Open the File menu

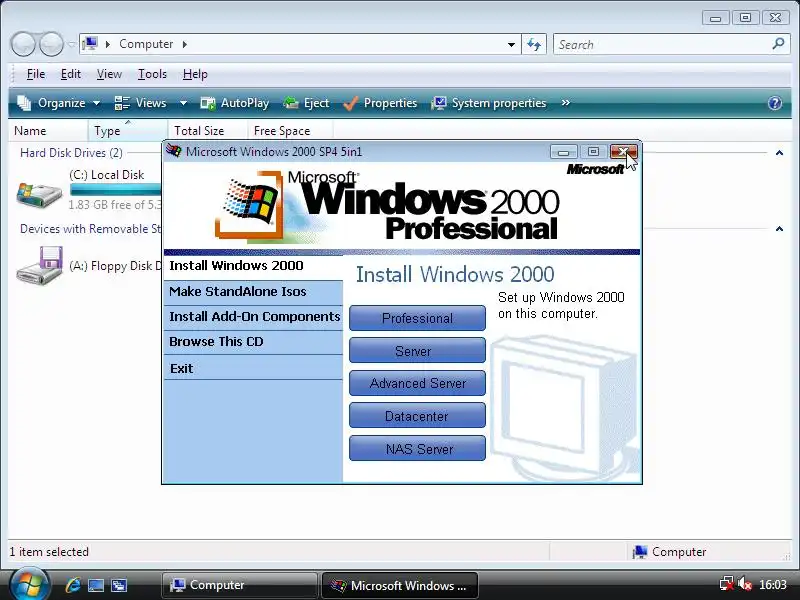pyautogui.click(x=36, y=74)
